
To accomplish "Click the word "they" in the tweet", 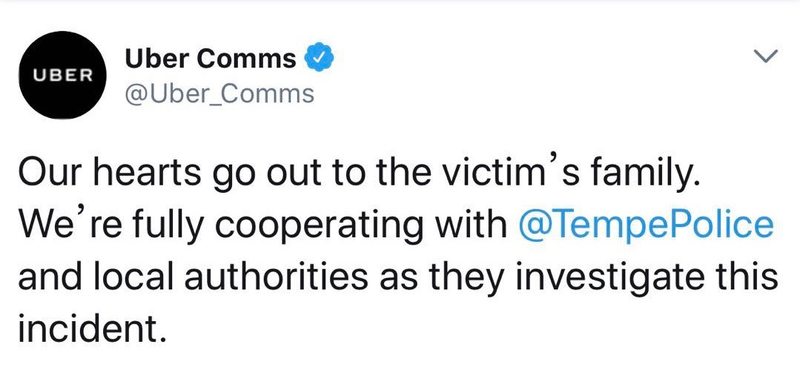I will tap(460, 278).
